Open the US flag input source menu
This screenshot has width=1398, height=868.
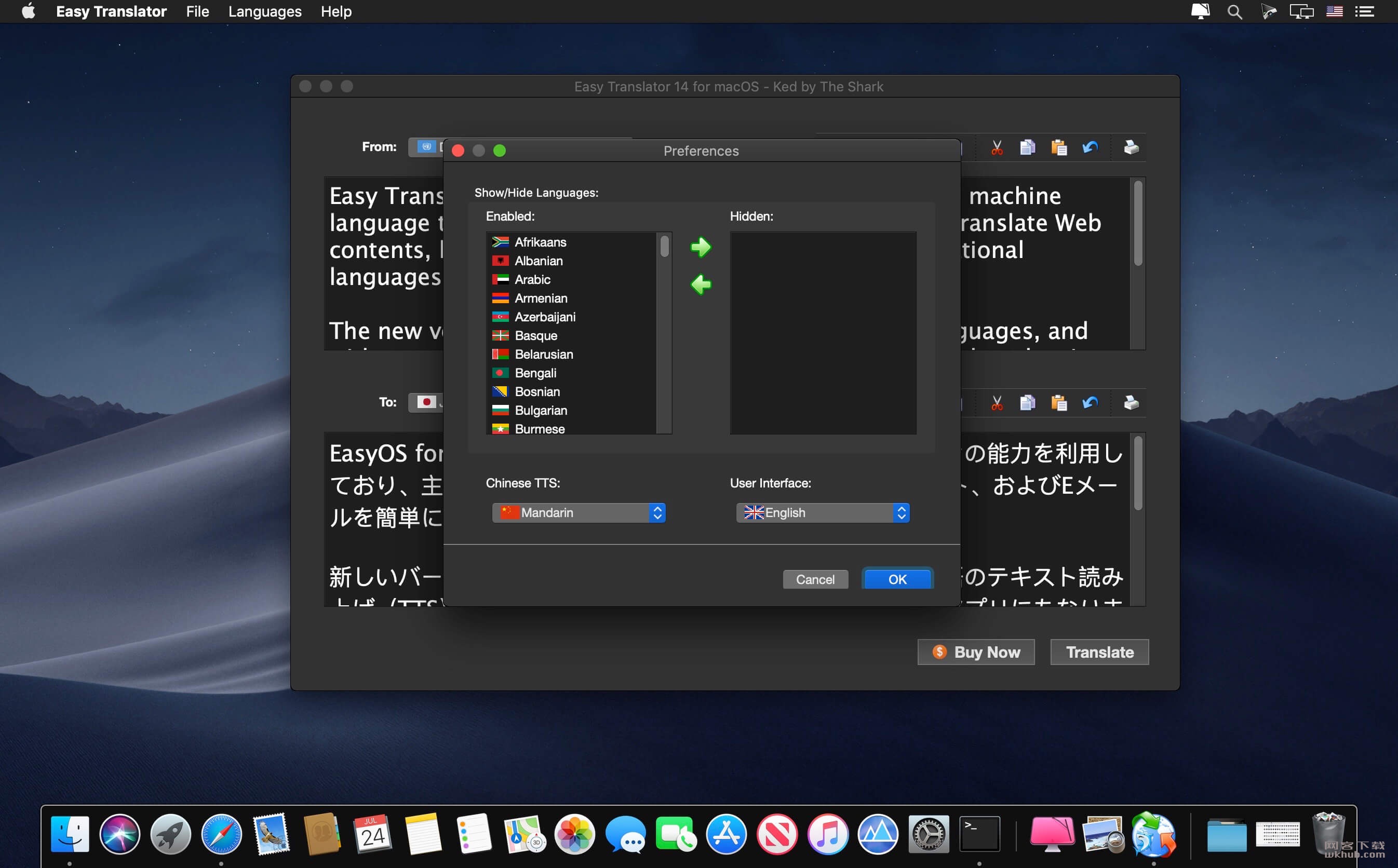tap(1334, 11)
